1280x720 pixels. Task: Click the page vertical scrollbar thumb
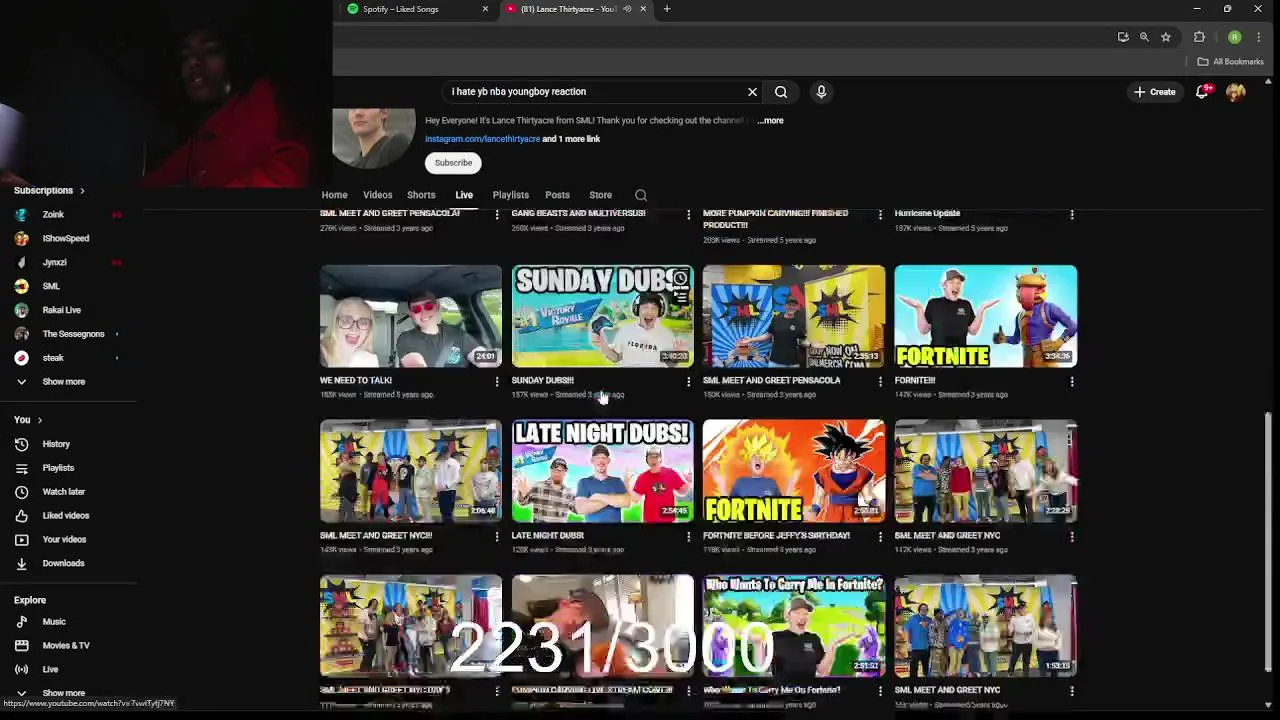[1268, 540]
